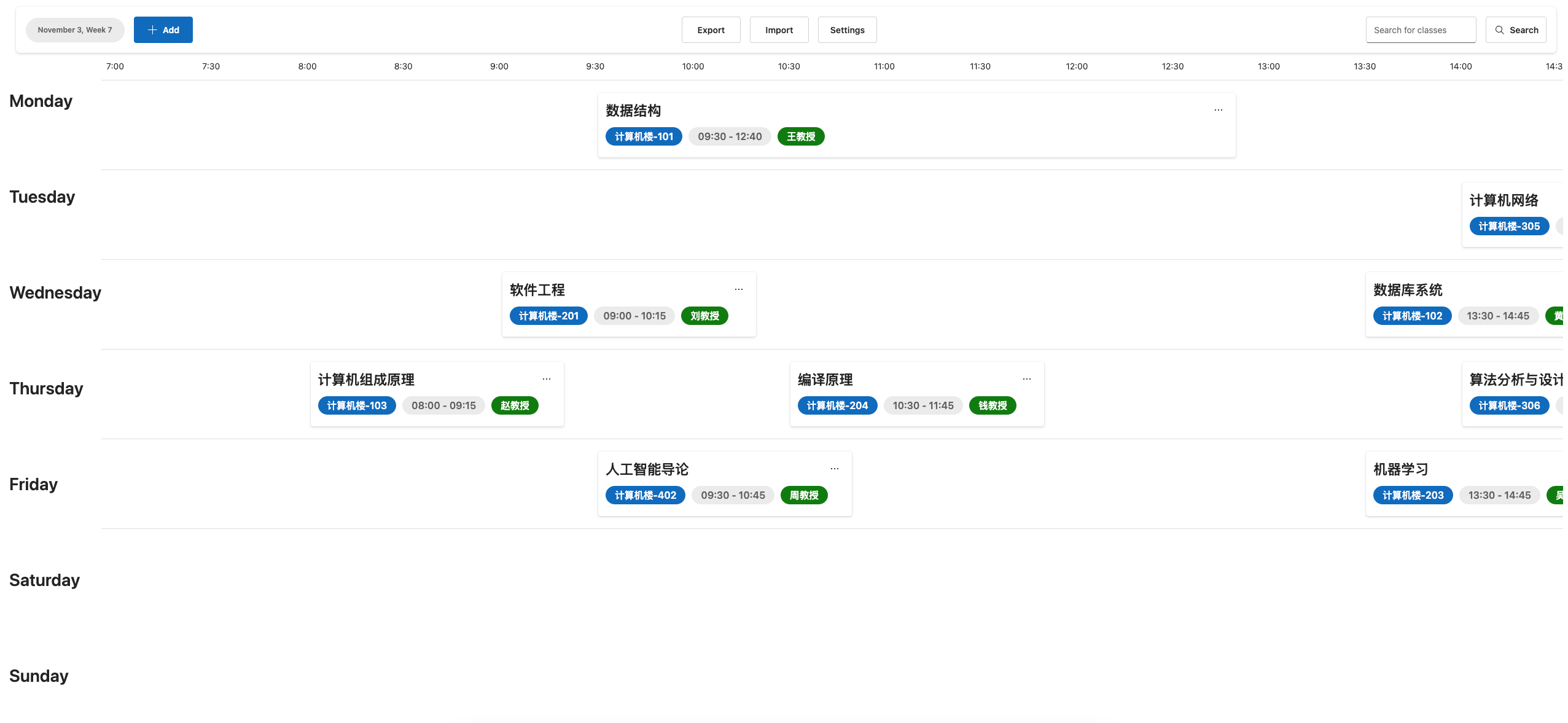Open 编译原理 class options menu
1568x723 pixels.
point(1026,378)
